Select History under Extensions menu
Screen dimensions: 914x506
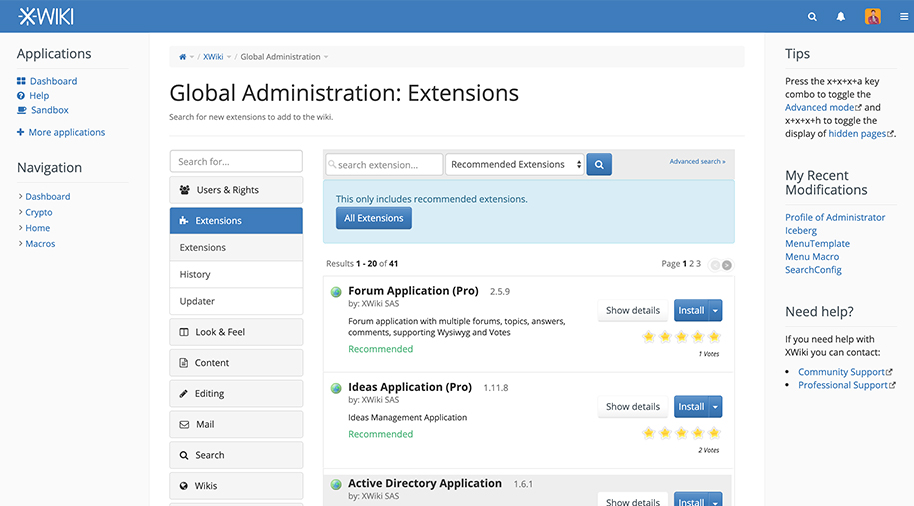click(x=195, y=274)
